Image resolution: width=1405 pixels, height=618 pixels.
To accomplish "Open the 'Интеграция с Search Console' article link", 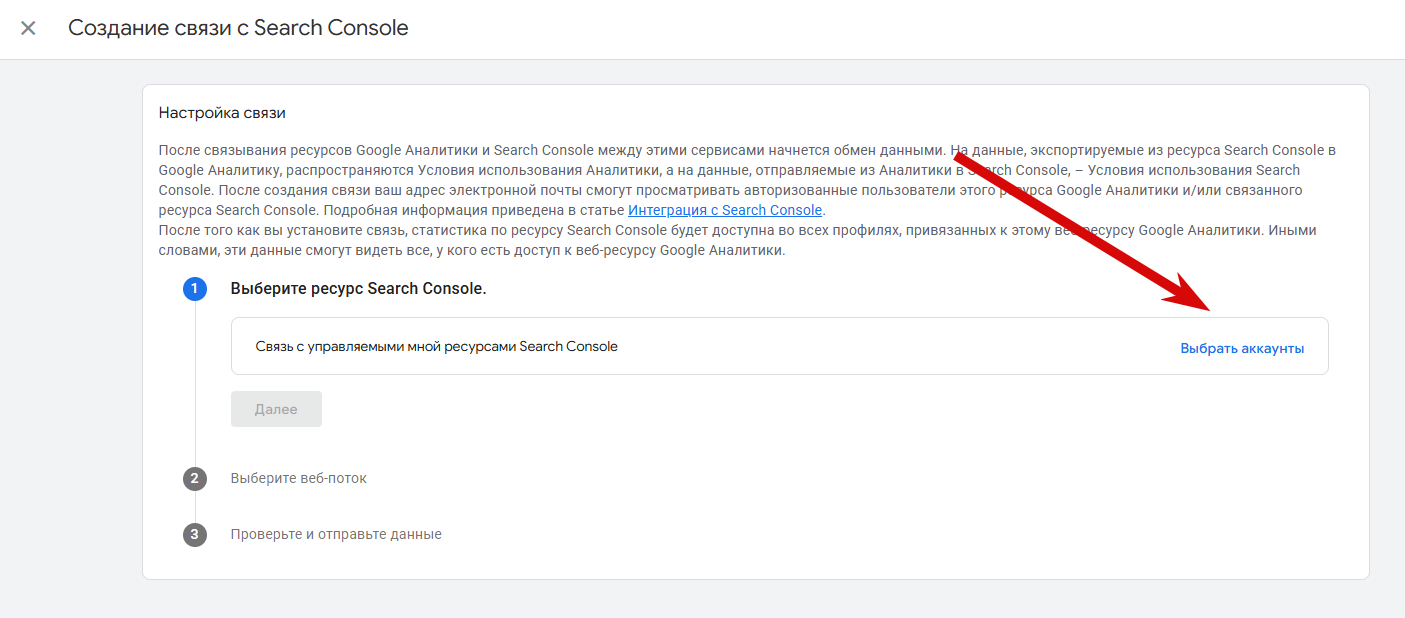I will click(x=725, y=210).
